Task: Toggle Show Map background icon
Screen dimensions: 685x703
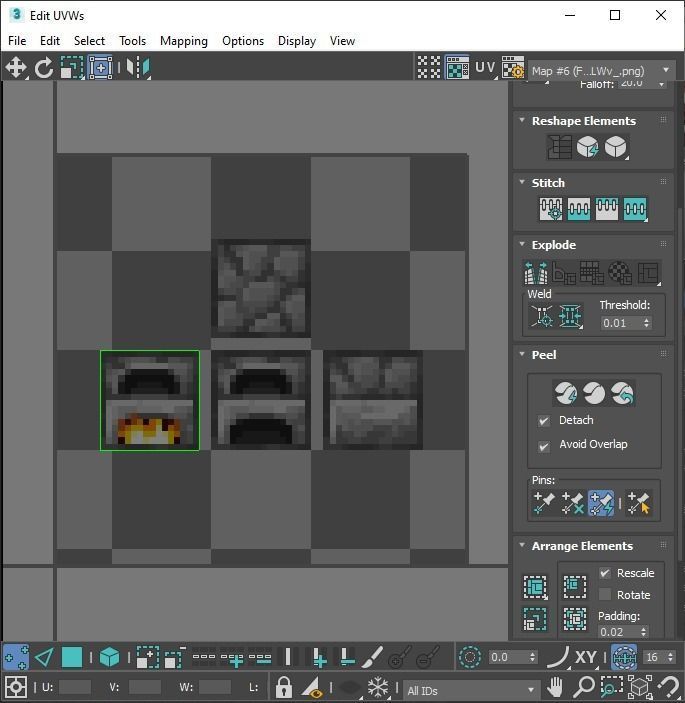Action: click(x=457, y=68)
